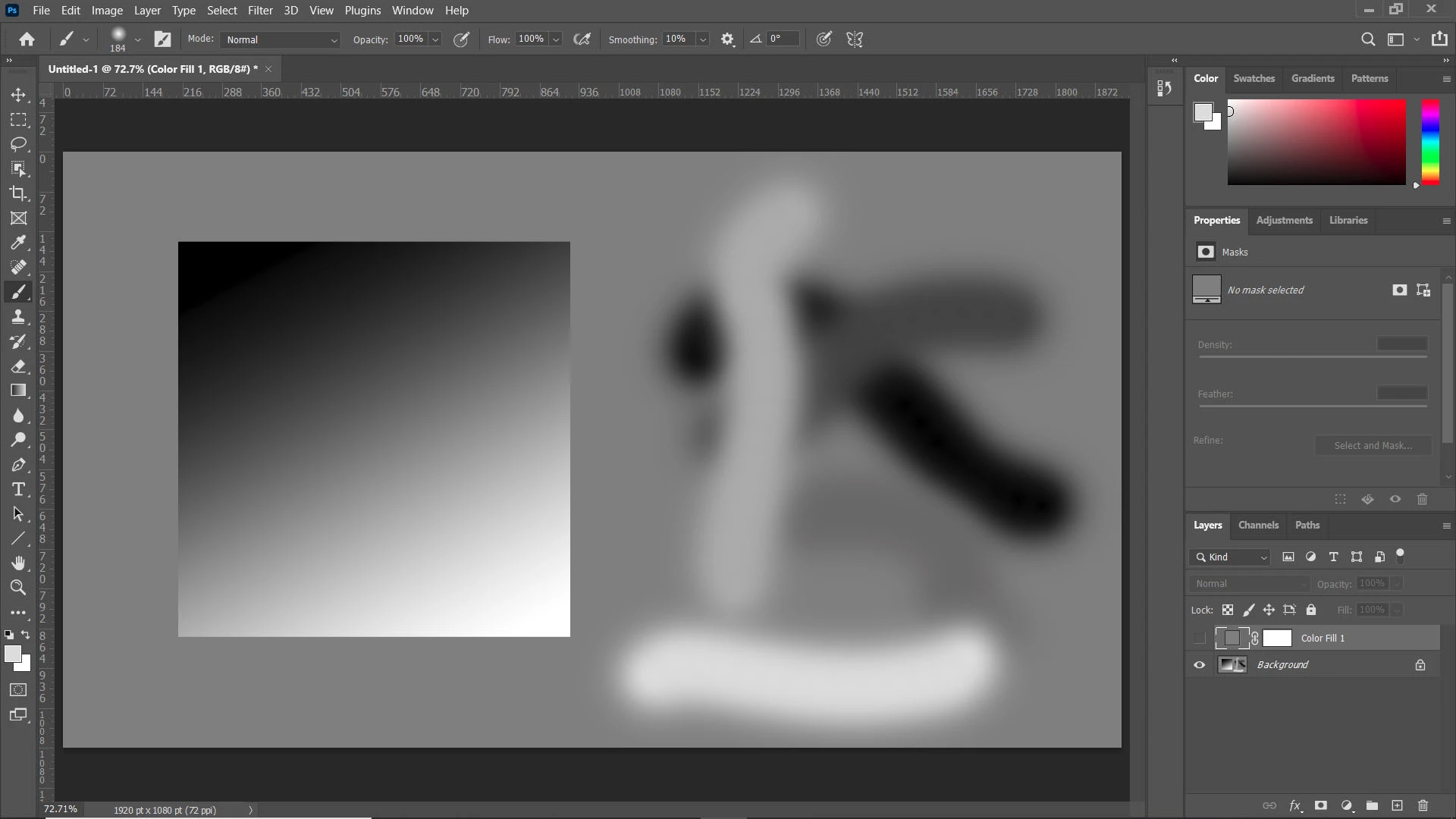
Task: Click the Select and Mask button
Action: click(x=1373, y=446)
